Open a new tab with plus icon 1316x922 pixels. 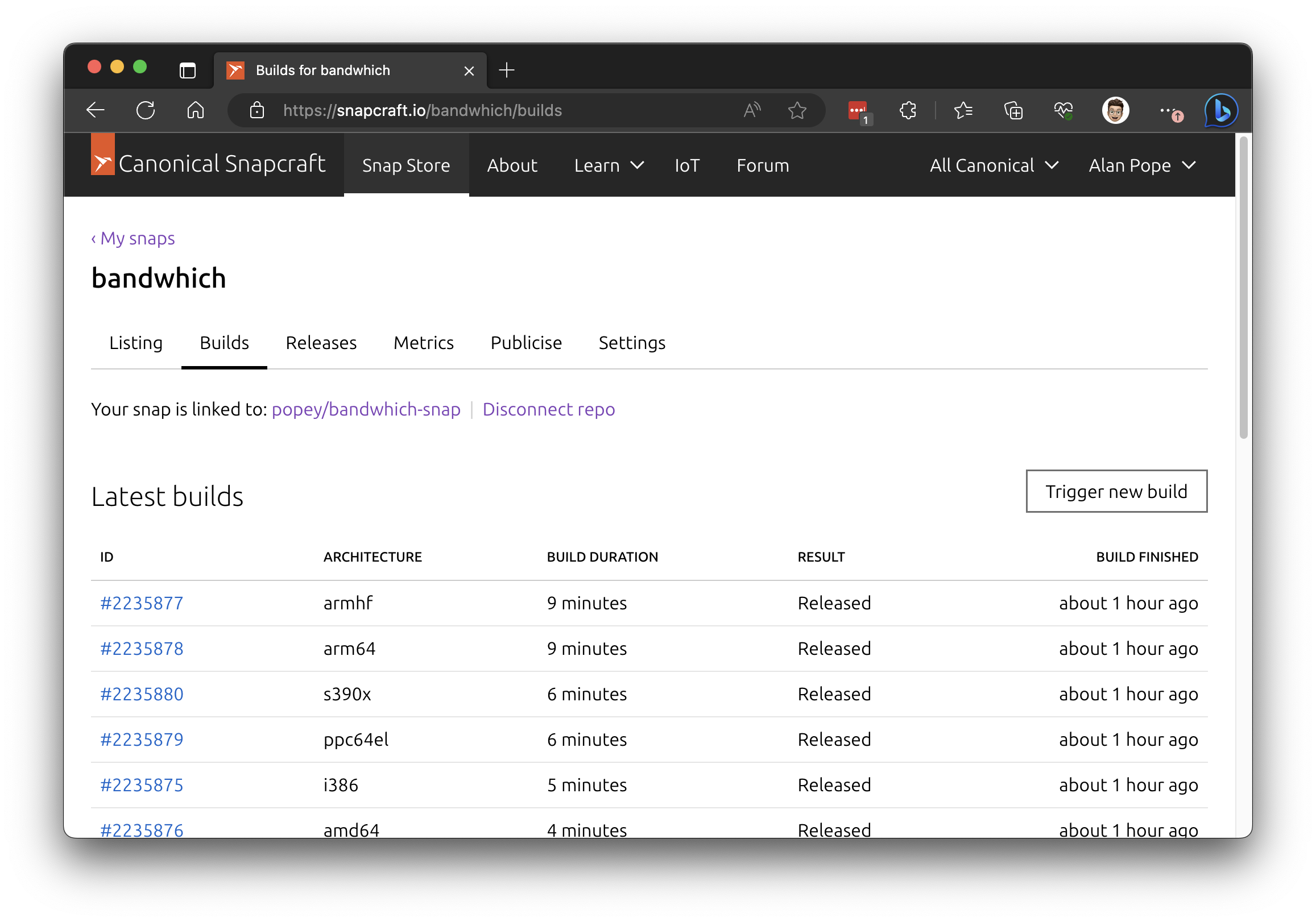507,70
